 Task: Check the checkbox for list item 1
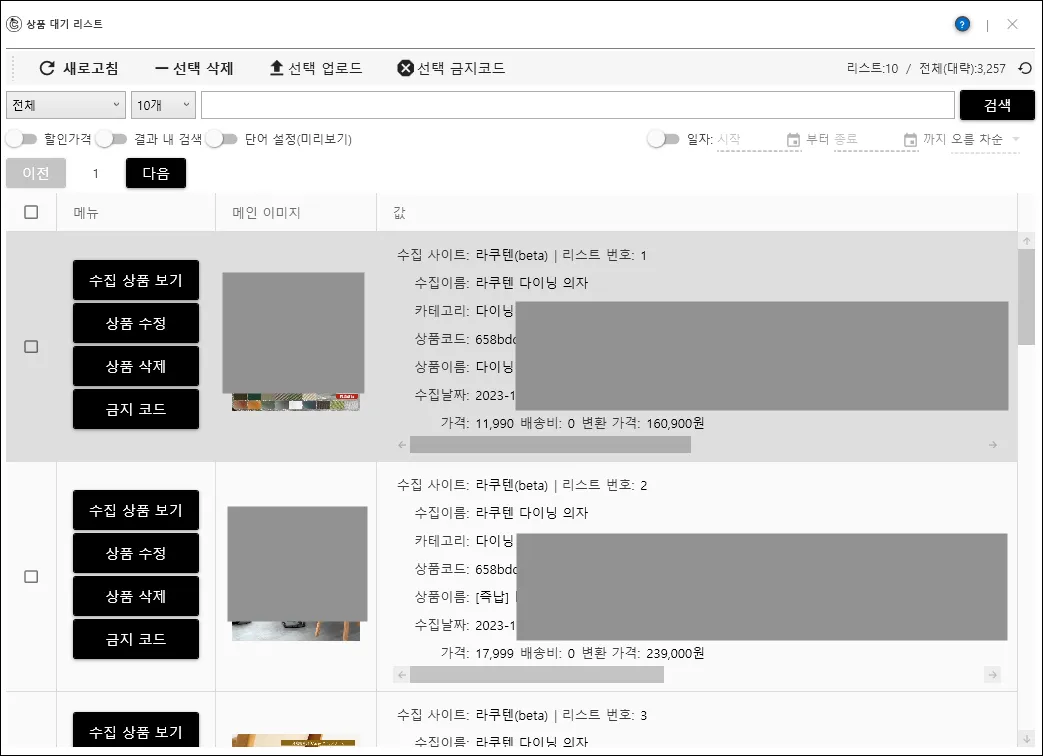[31, 346]
